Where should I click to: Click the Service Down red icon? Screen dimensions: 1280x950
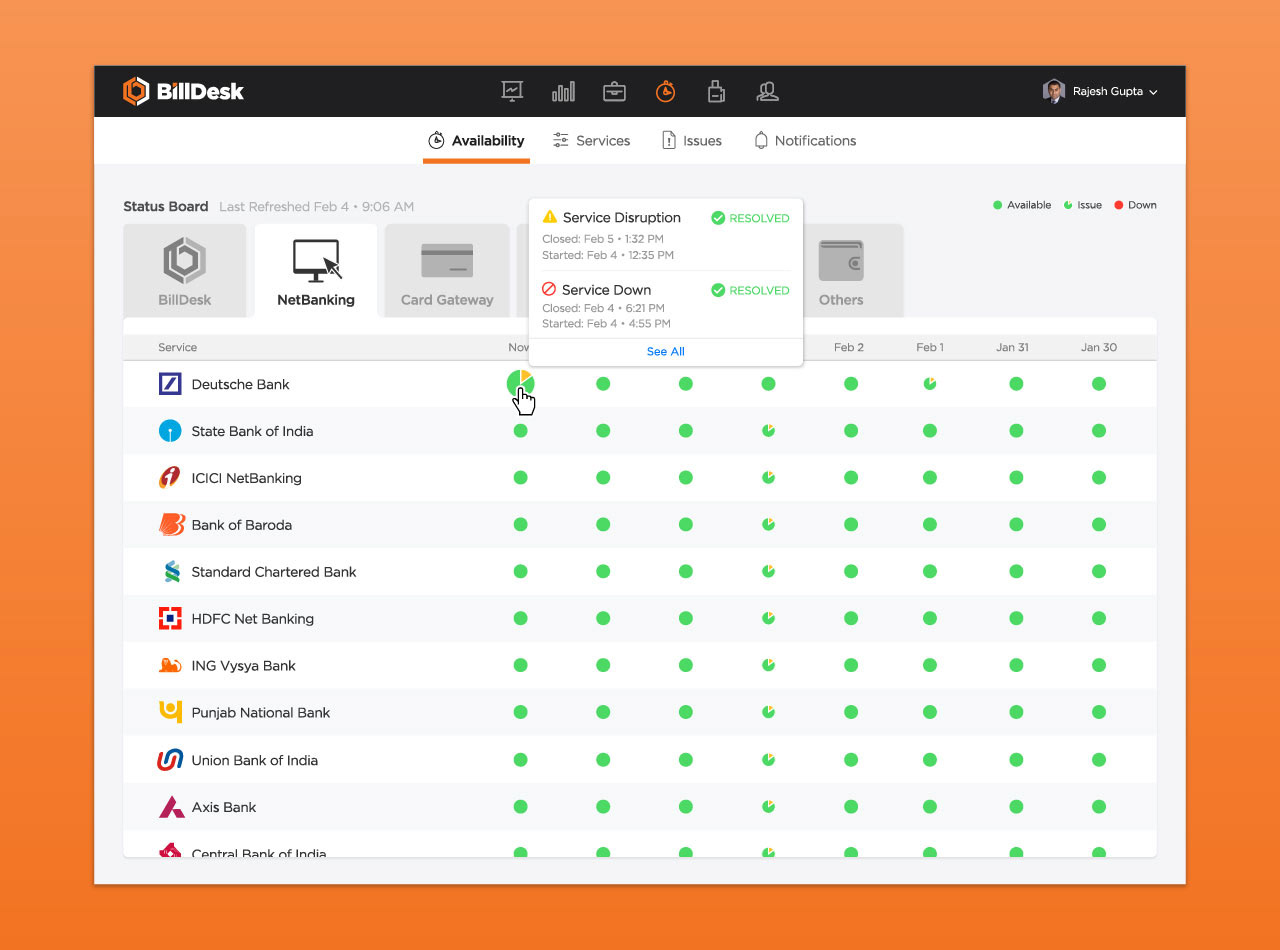click(x=549, y=289)
